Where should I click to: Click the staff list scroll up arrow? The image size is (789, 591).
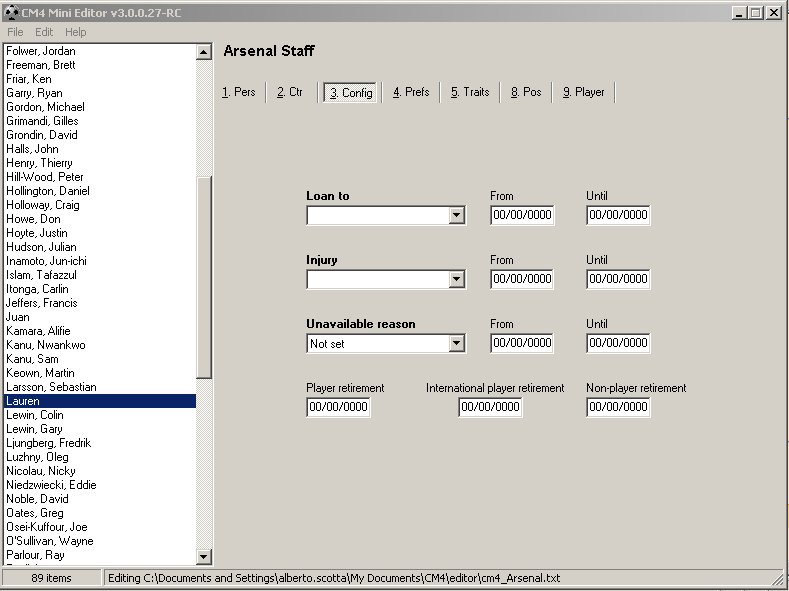click(204, 52)
